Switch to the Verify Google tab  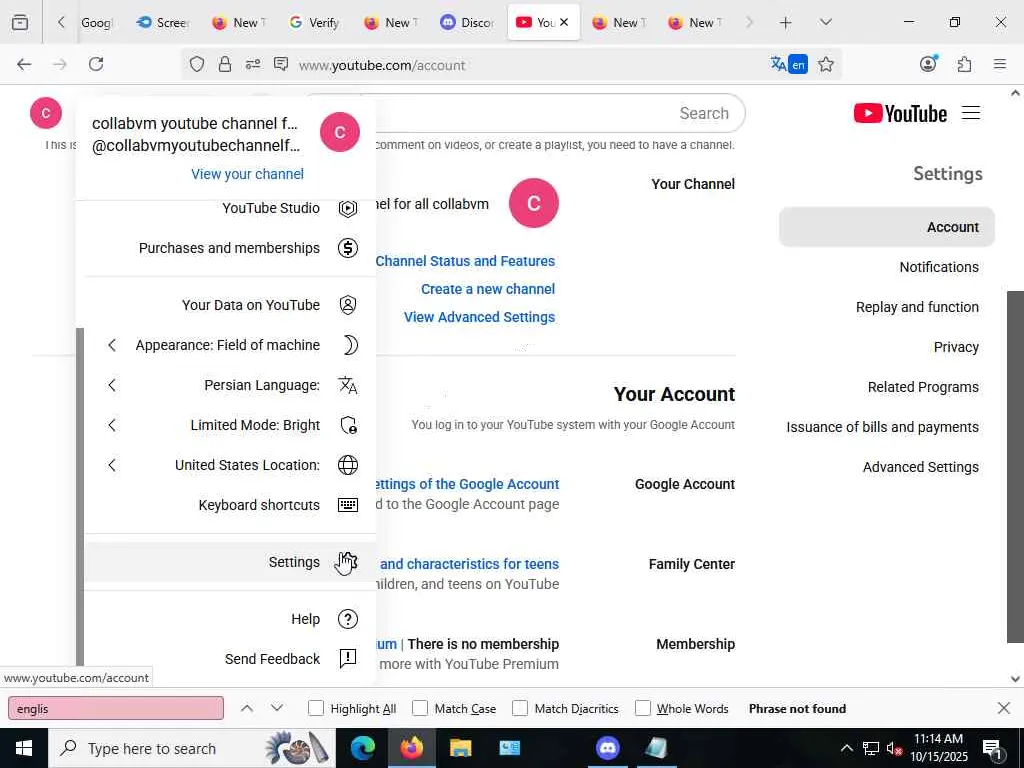point(315,22)
